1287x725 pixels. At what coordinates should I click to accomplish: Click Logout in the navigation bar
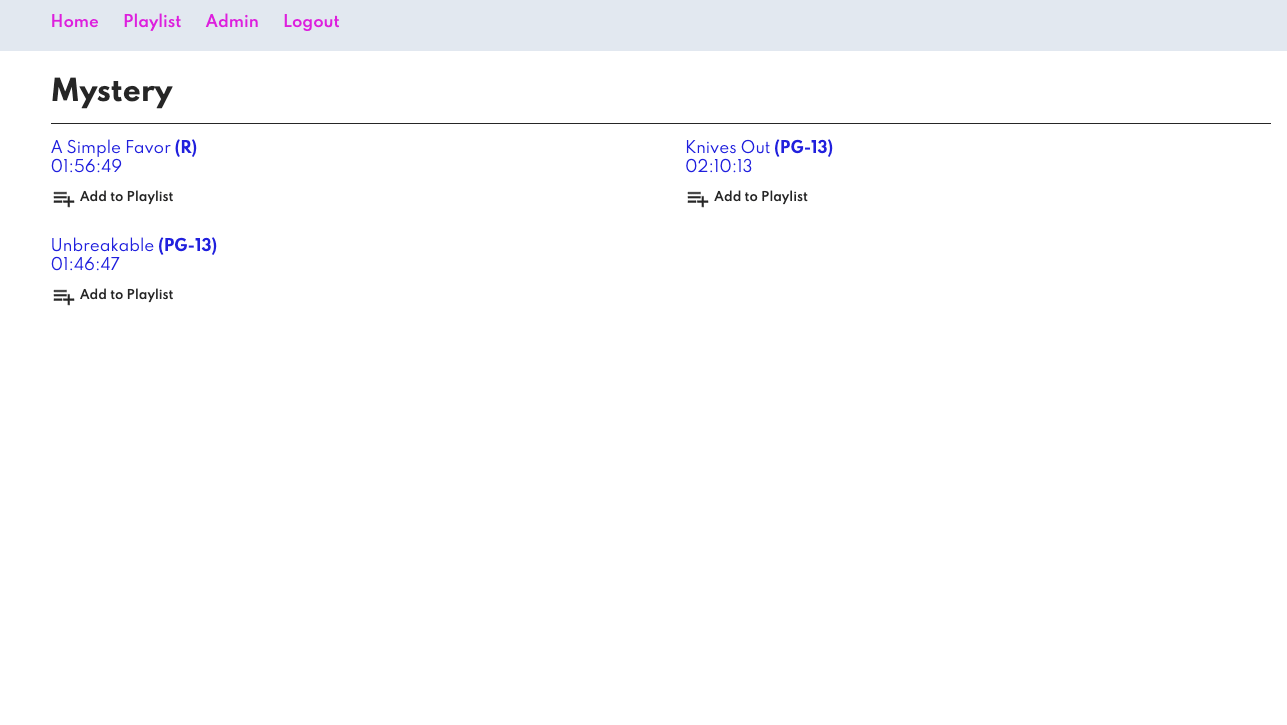311,22
